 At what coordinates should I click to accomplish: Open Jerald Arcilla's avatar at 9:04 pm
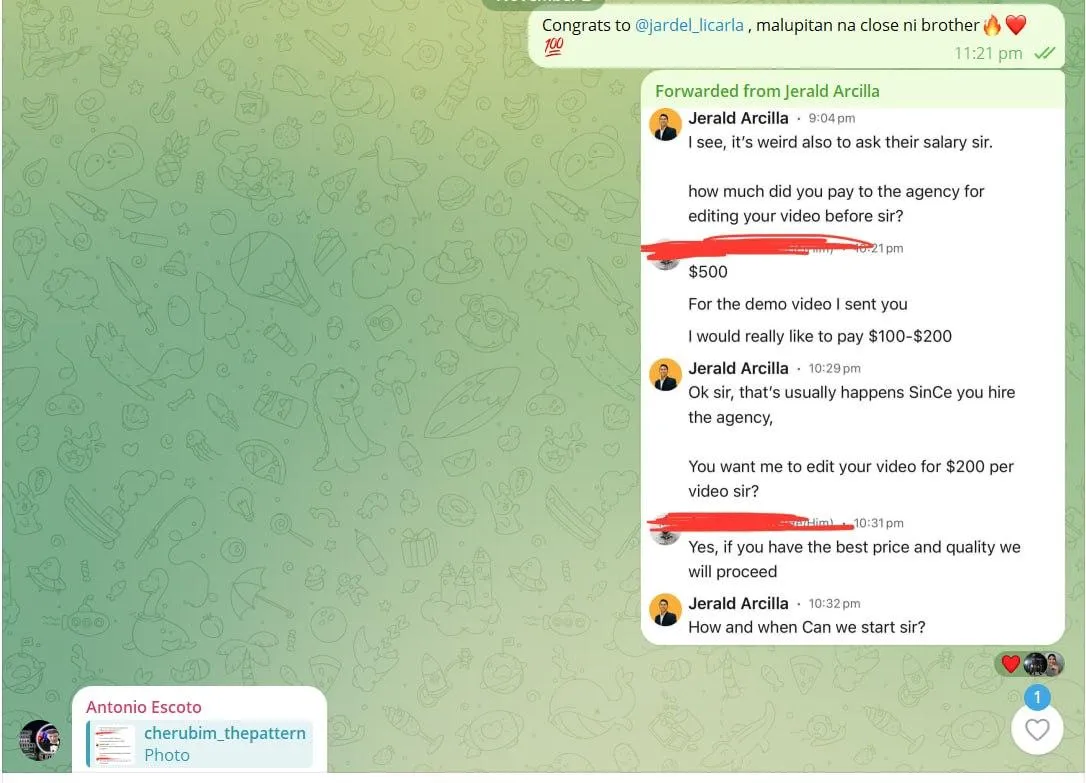click(665, 125)
